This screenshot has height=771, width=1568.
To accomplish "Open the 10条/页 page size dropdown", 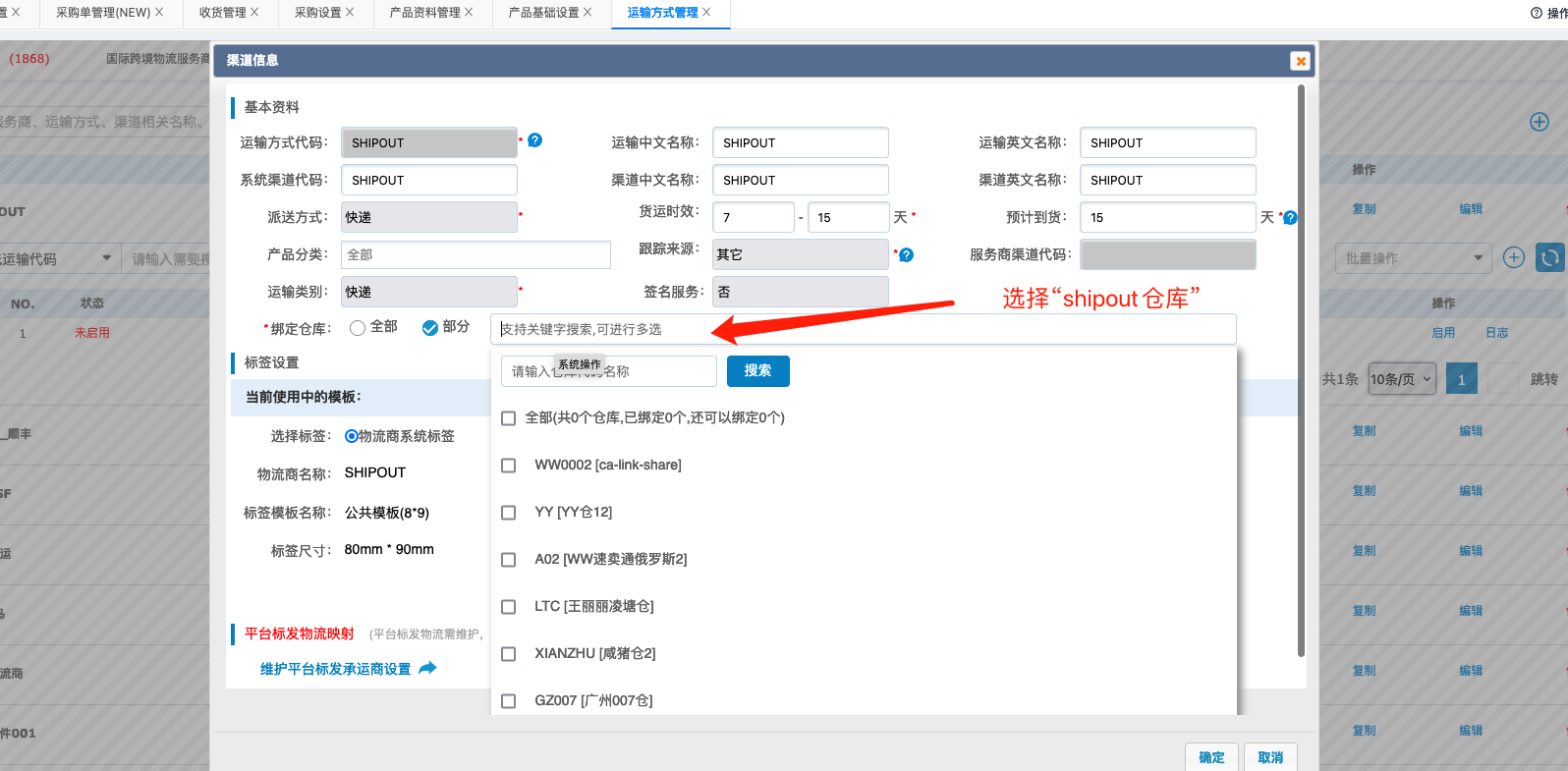I will click(1403, 379).
